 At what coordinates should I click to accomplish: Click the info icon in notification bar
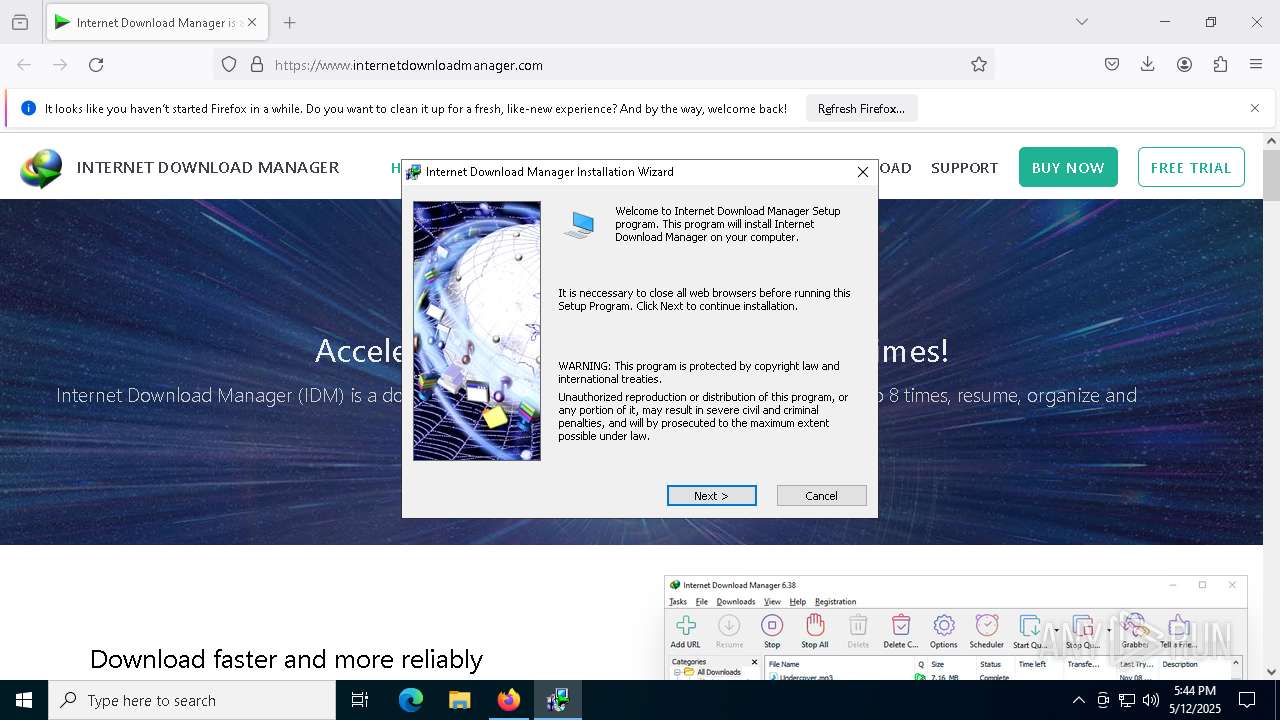[x=28, y=108]
